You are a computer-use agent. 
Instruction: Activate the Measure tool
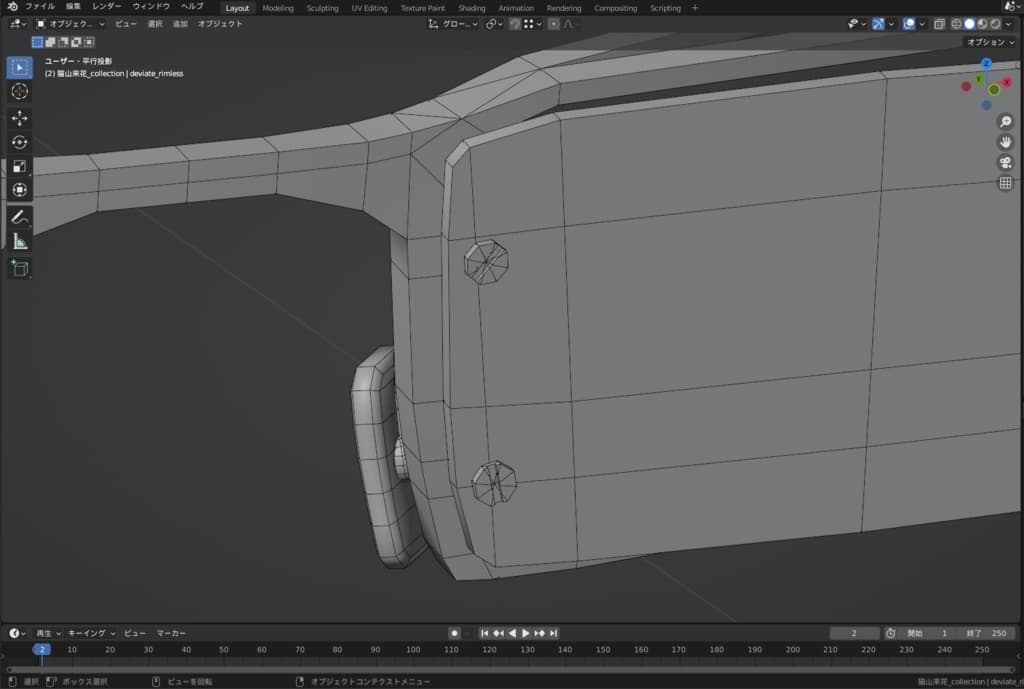click(20, 241)
